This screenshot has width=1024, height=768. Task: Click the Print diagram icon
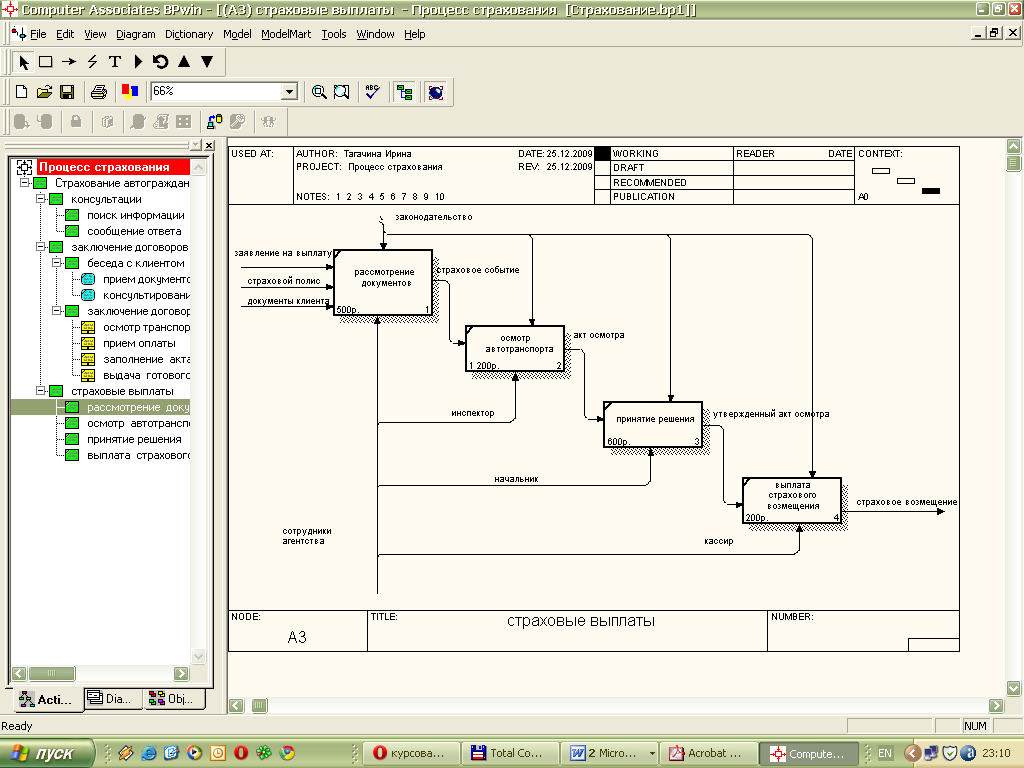point(99,92)
